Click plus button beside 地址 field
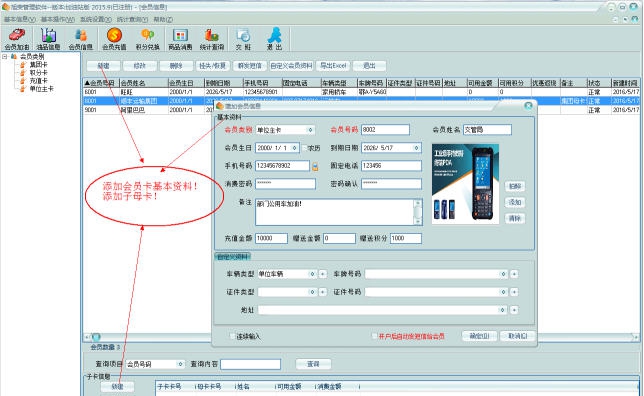 pyautogui.click(x=514, y=310)
